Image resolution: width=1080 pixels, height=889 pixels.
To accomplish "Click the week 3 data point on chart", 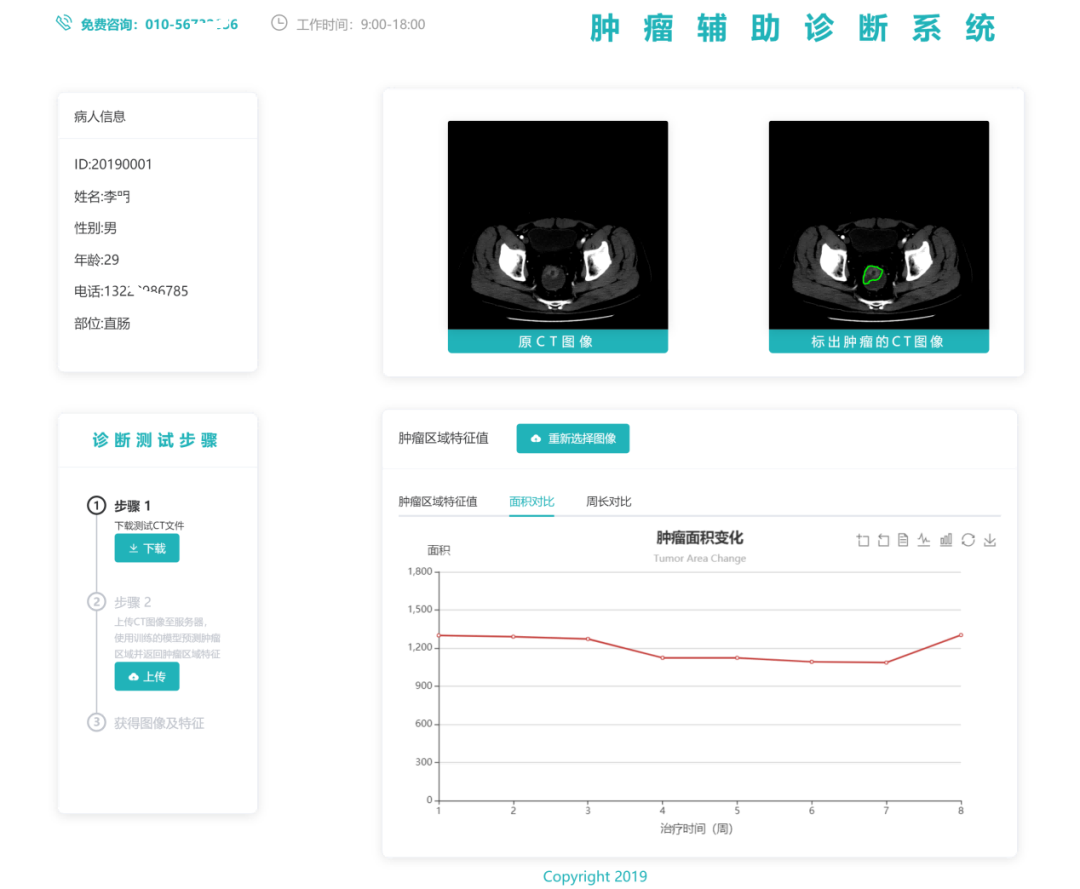I will pyautogui.click(x=588, y=639).
